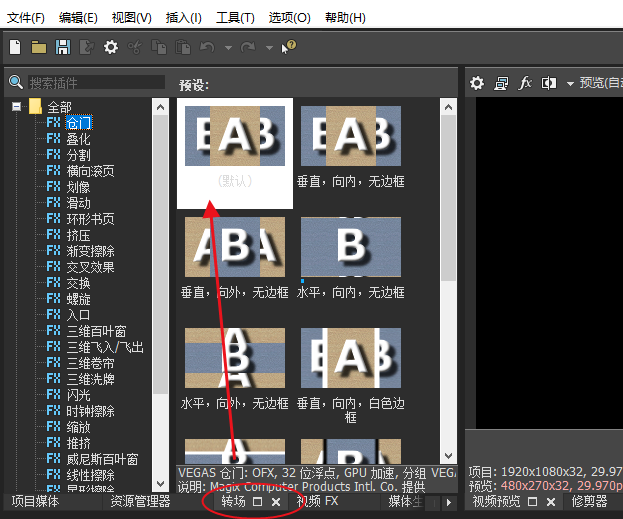Open the redo history dropdown arrow
Screen dimensions: 623x519
(x=269, y=47)
